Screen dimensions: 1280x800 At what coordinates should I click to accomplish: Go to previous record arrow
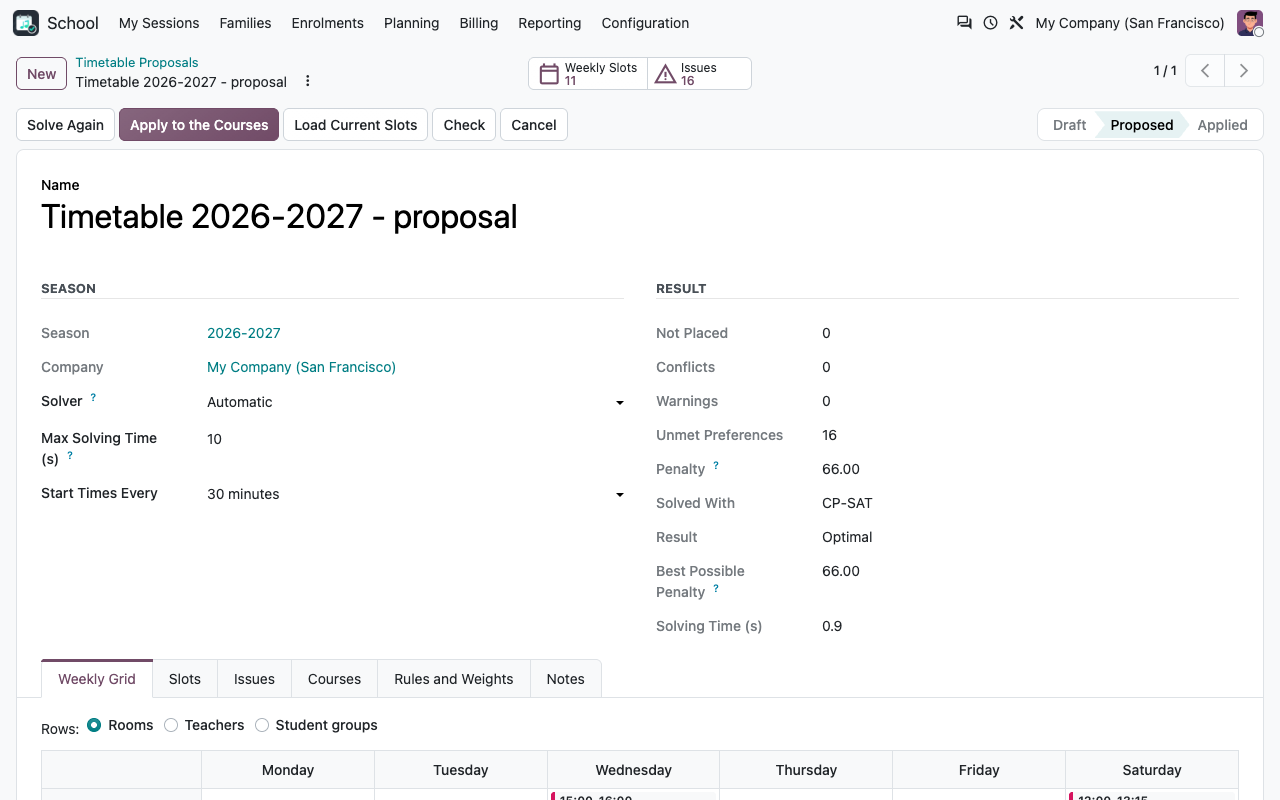point(1205,71)
